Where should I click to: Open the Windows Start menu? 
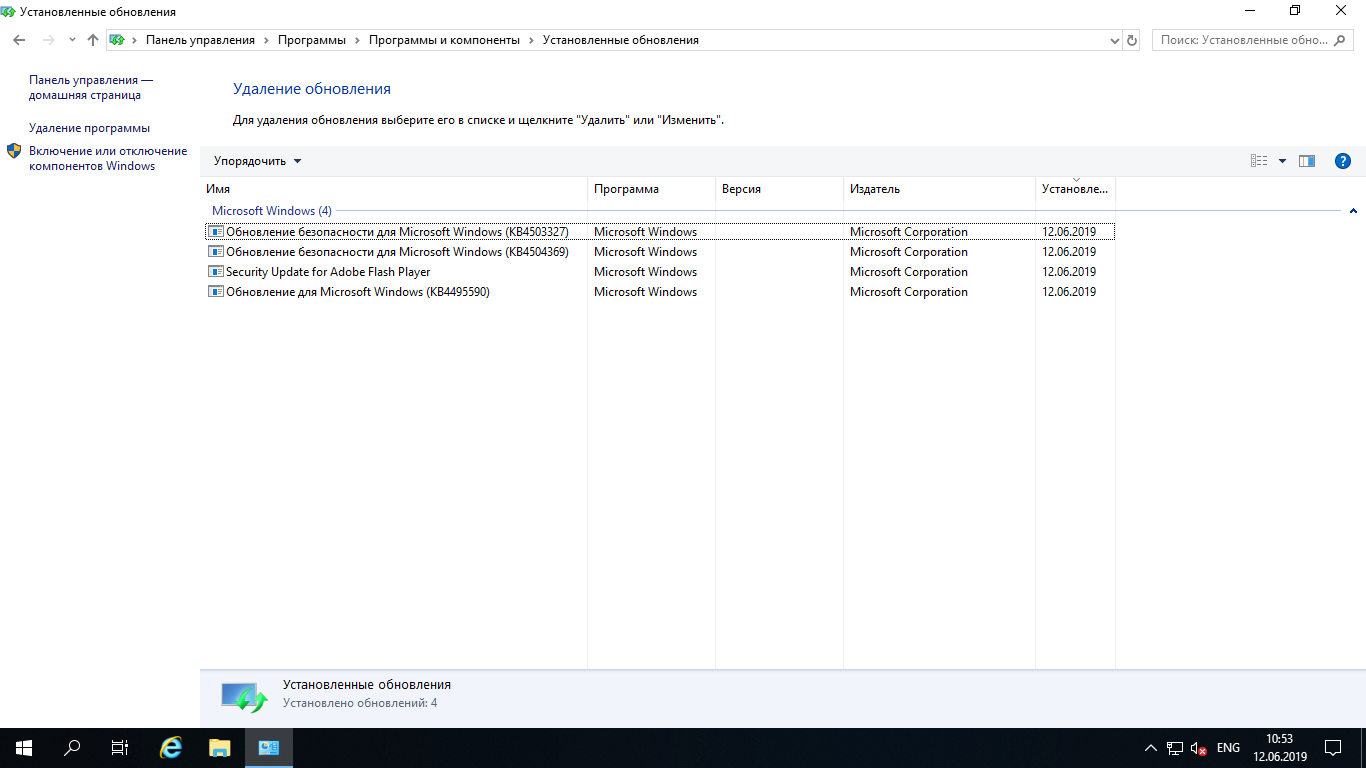[x=24, y=748]
